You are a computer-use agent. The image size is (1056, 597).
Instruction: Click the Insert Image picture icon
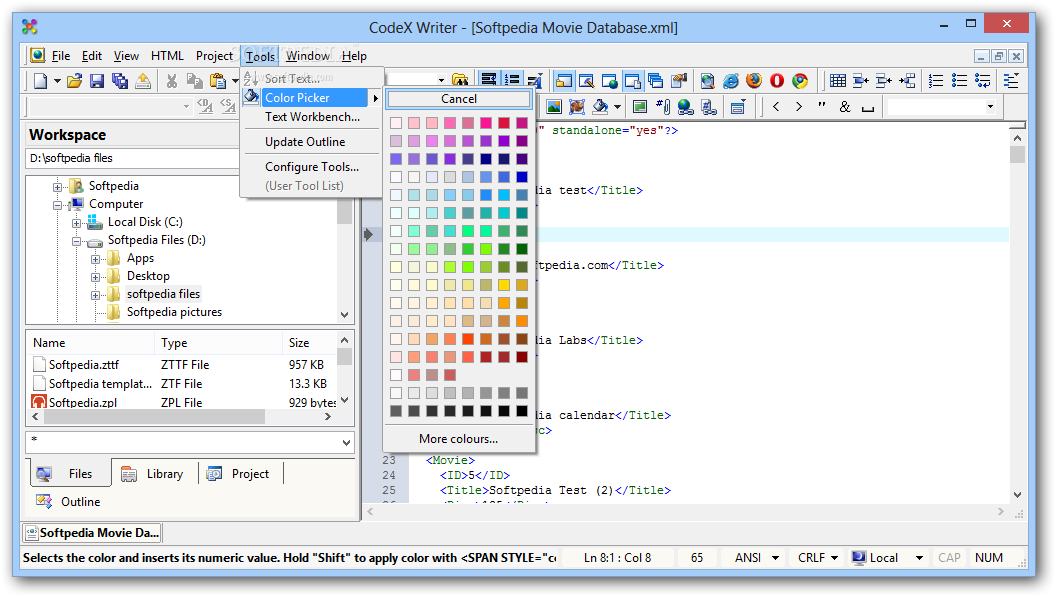(554, 106)
